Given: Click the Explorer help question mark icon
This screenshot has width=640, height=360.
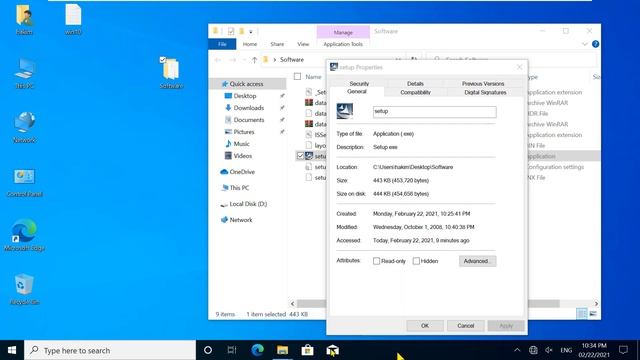Looking at the screenshot, I should (596, 44).
